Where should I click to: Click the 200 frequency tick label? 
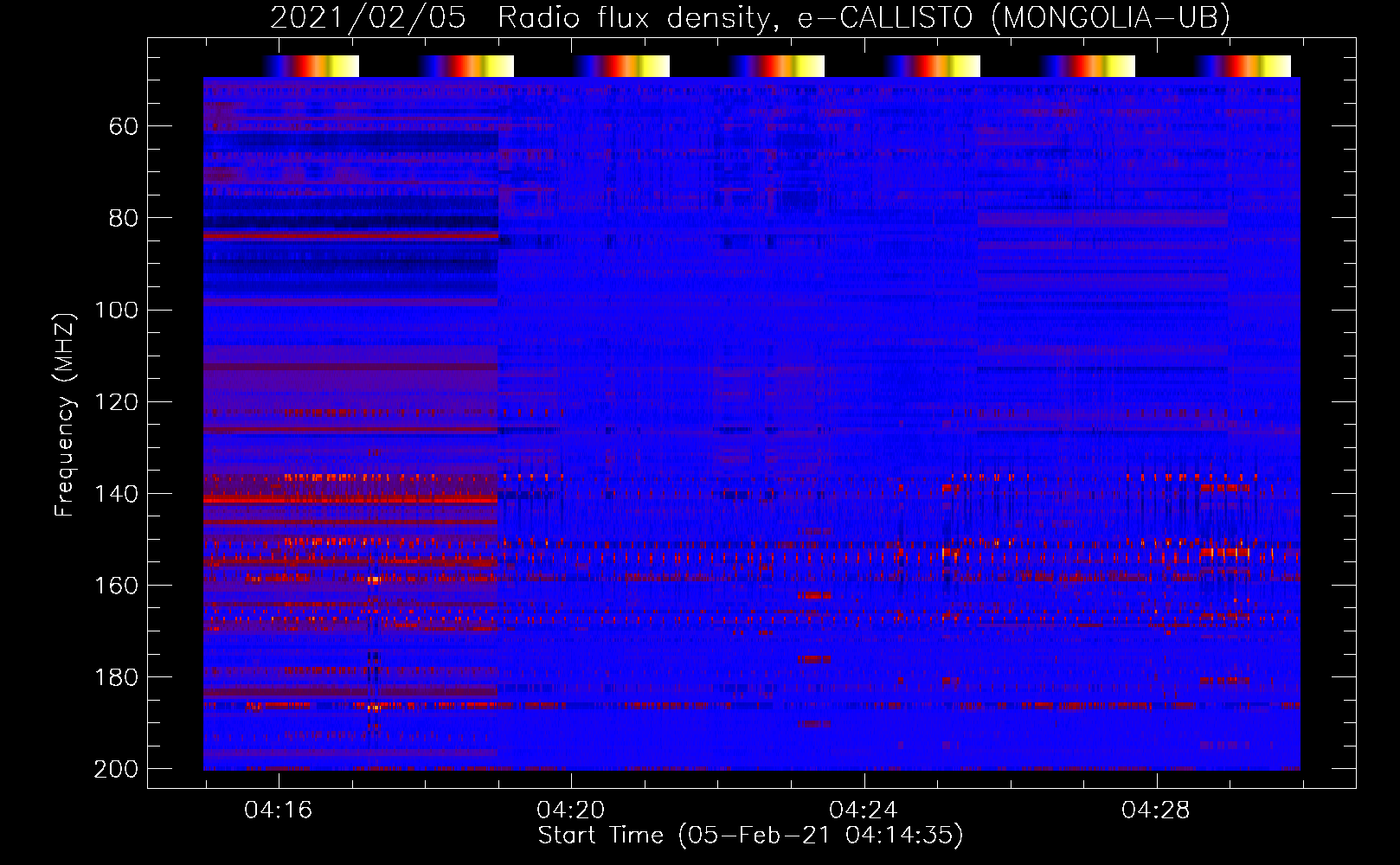(x=116, y=769)
